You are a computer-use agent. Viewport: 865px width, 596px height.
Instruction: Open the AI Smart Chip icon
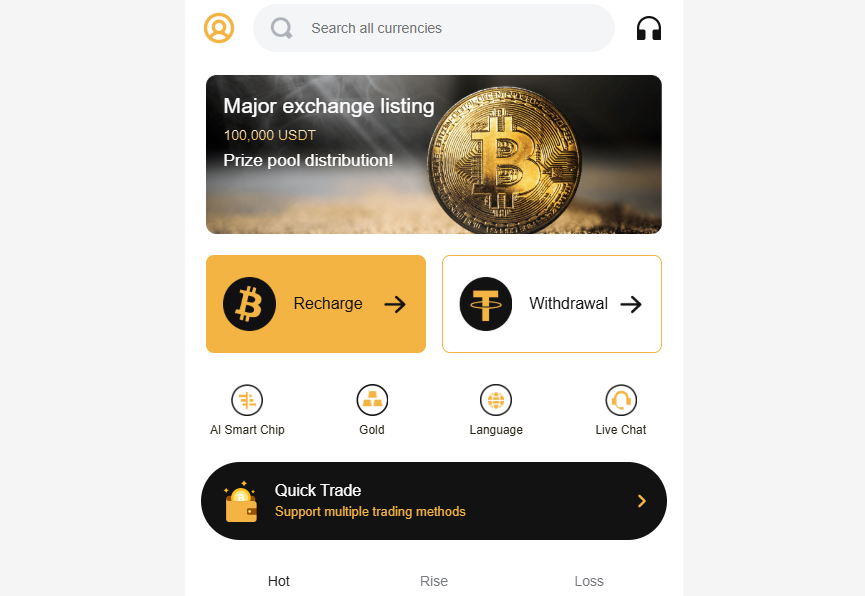[247, 400]
